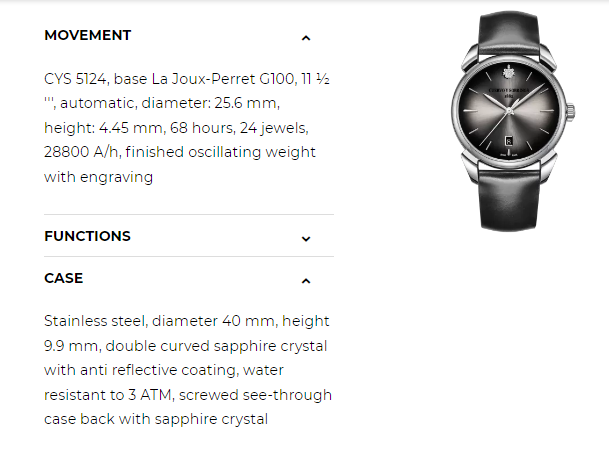
Task: Click the 'case back with sapphire crystal' line
Action: [156, 419]
